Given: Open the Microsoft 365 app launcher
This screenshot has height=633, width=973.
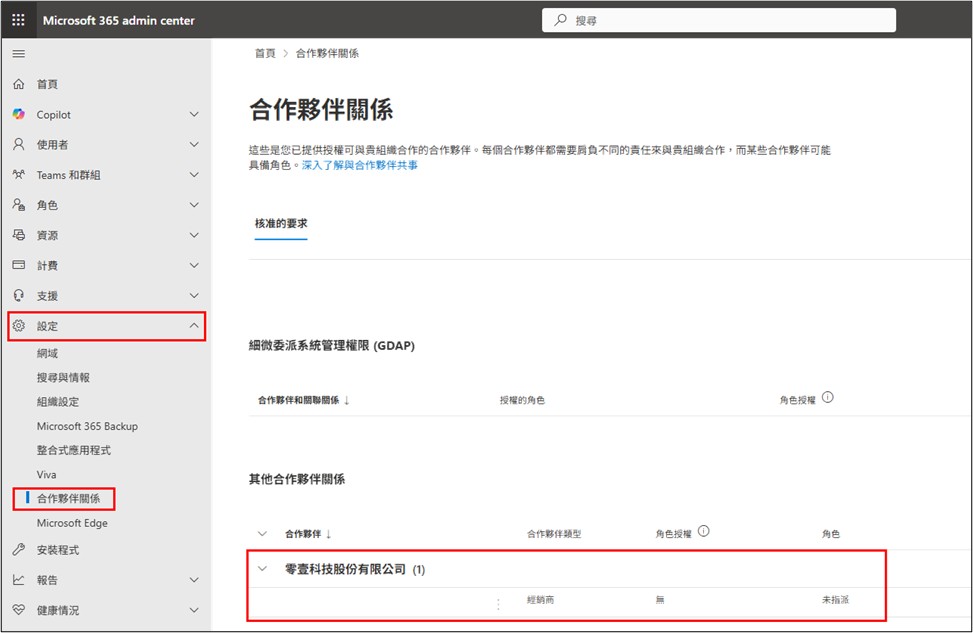Looking at the screenshot, I should 18,19.
